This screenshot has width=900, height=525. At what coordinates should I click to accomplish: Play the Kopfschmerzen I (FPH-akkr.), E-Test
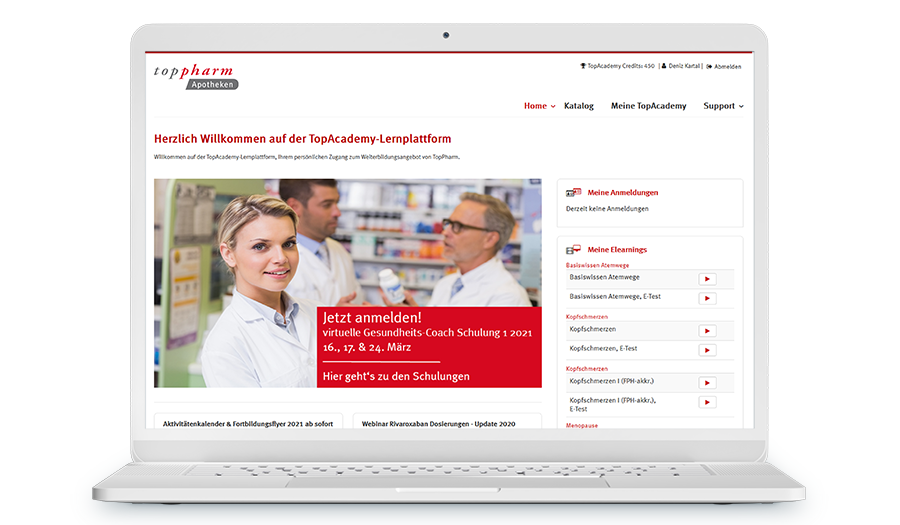tap(707, 402)
